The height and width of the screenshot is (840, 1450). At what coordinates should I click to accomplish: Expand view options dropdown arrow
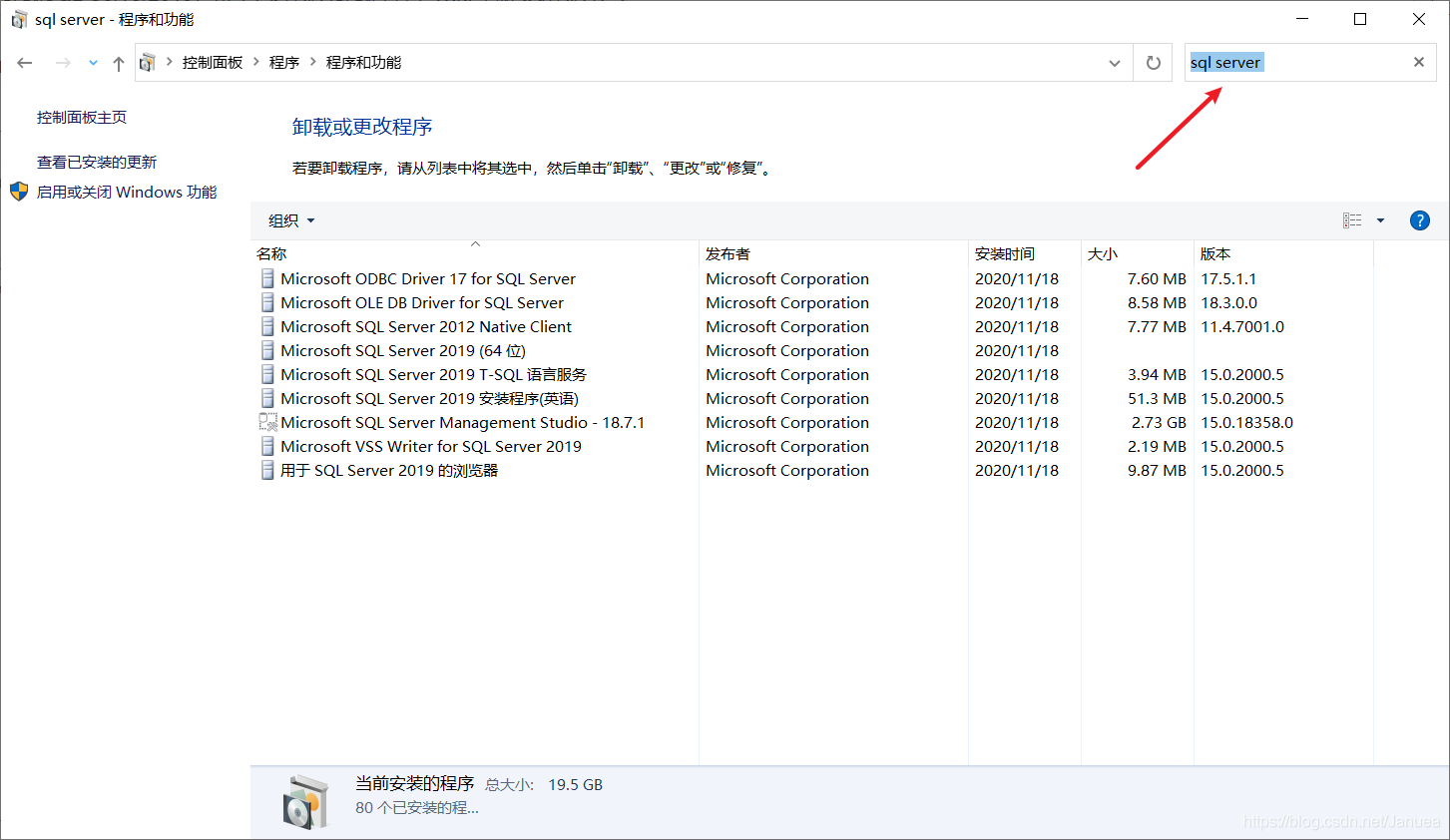(1381, 220)
